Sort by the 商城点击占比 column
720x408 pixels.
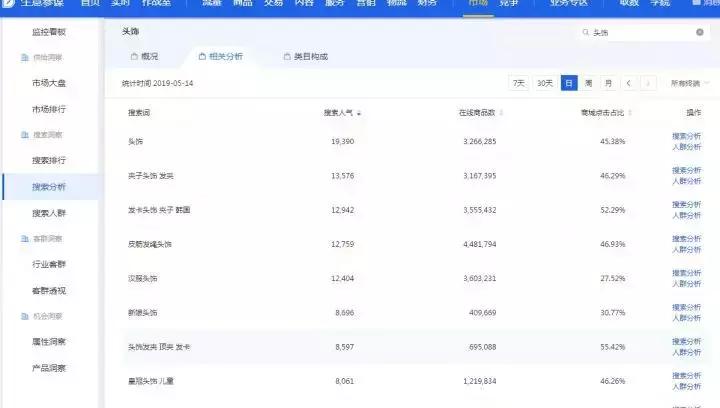coord(606,112)
